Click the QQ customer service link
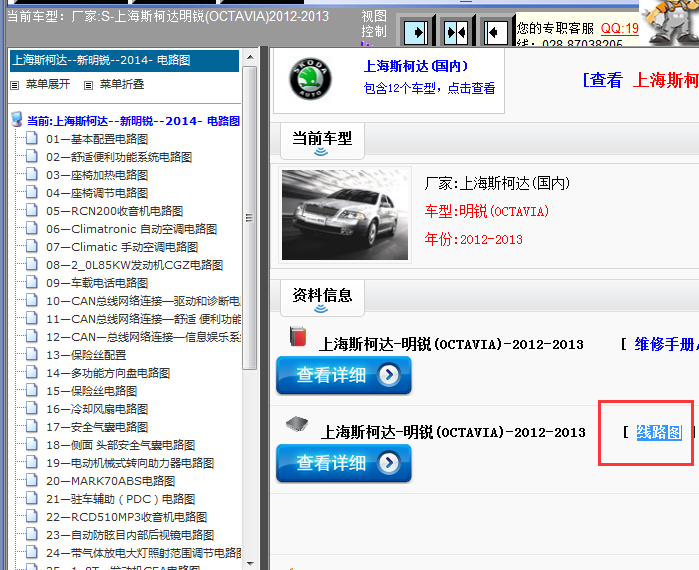Screen dimensions: 699x570 620,29
